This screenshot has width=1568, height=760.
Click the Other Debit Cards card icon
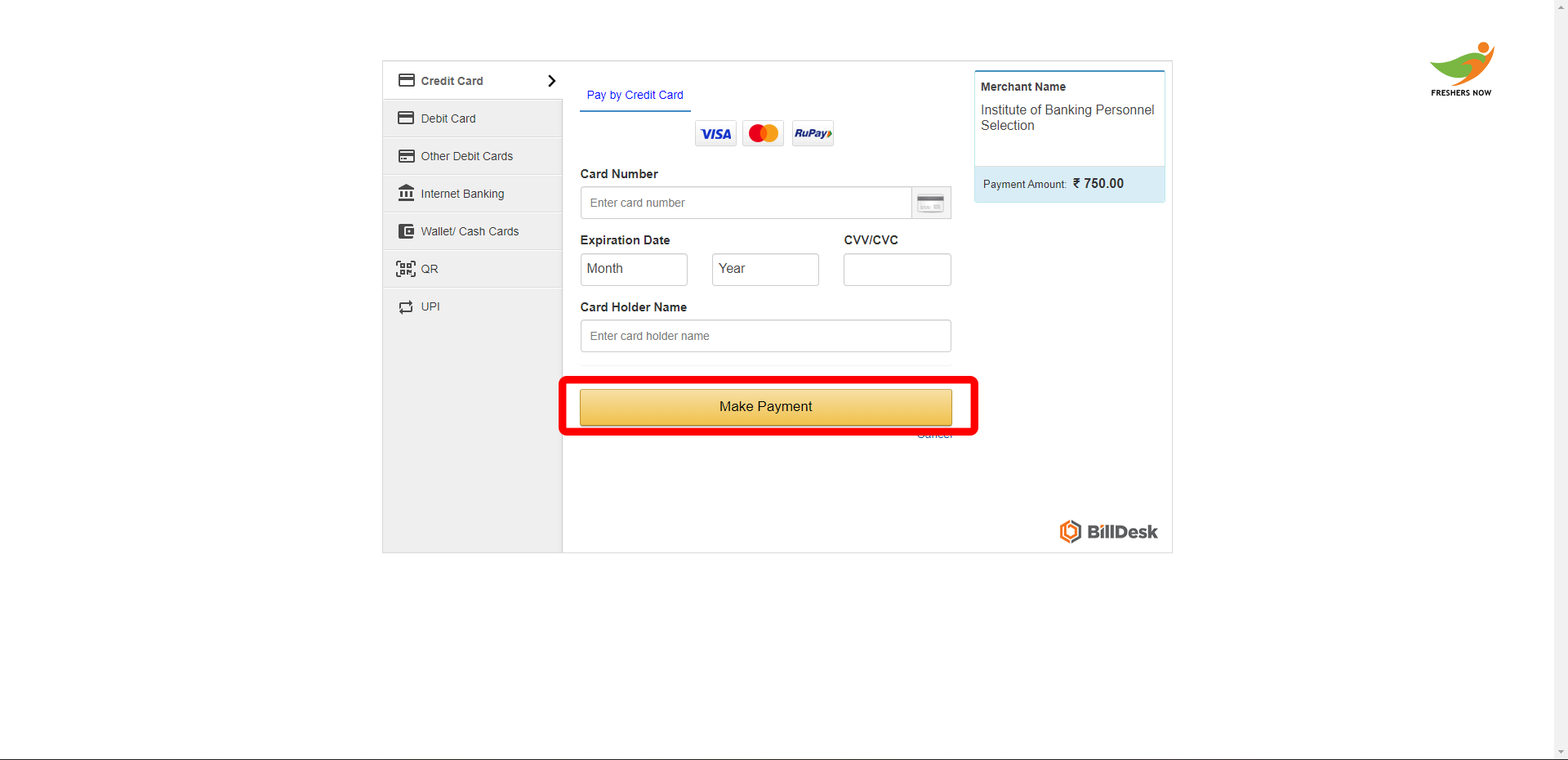(406, 155)
